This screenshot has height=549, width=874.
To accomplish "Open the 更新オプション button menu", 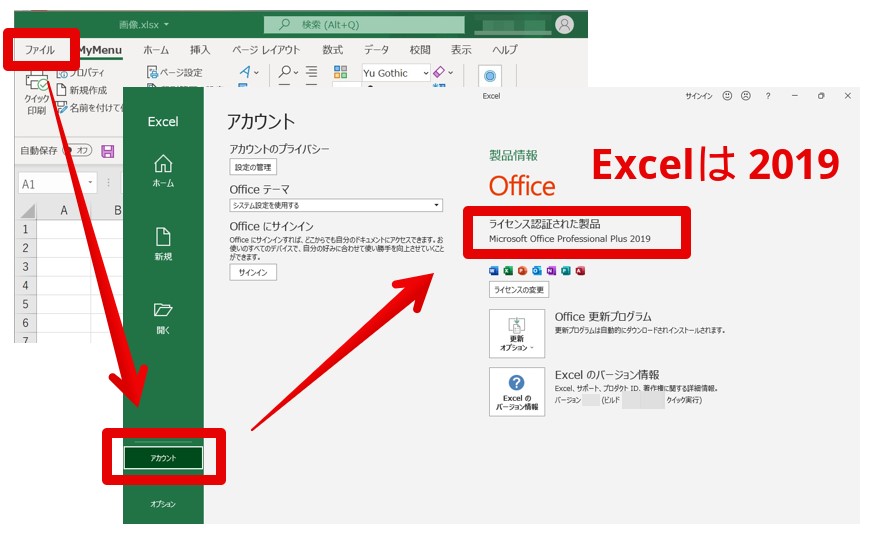I will pos(517,333).
